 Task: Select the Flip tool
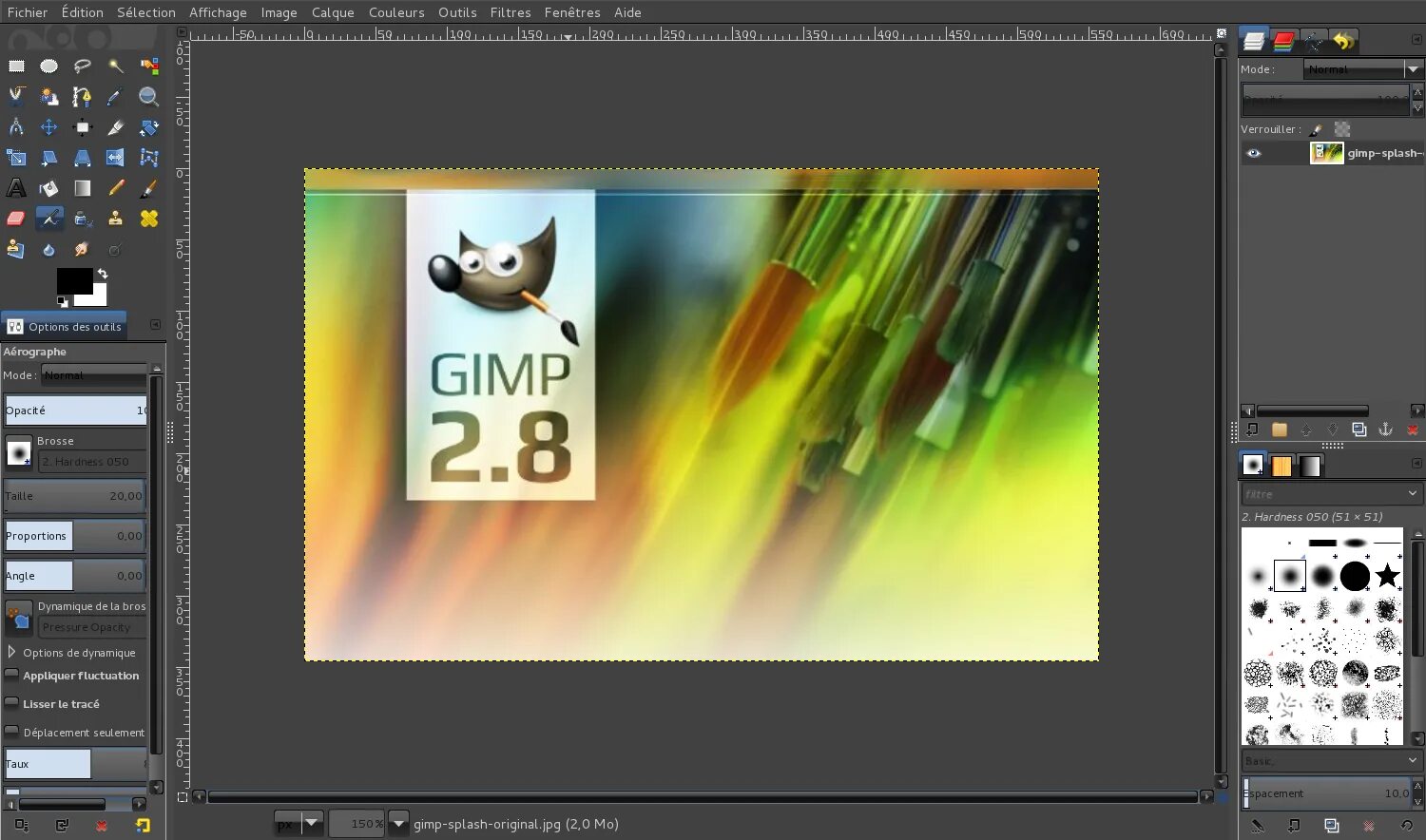pos(116,158)
